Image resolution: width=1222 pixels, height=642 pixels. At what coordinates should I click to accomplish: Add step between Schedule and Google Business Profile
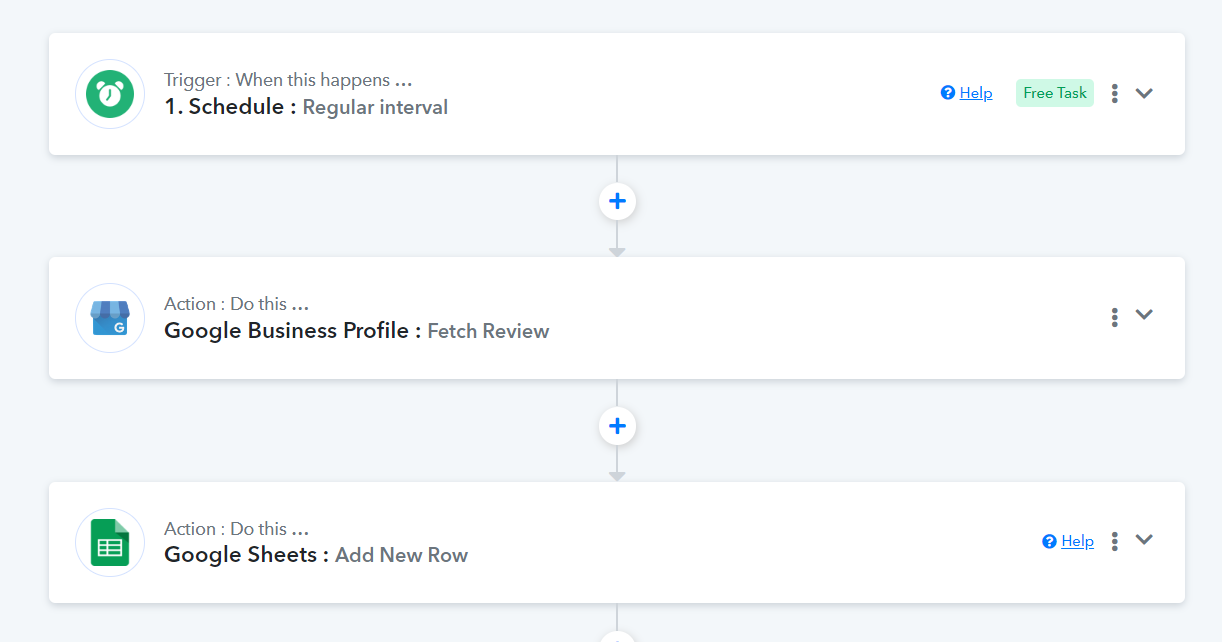tap(617, 202)
